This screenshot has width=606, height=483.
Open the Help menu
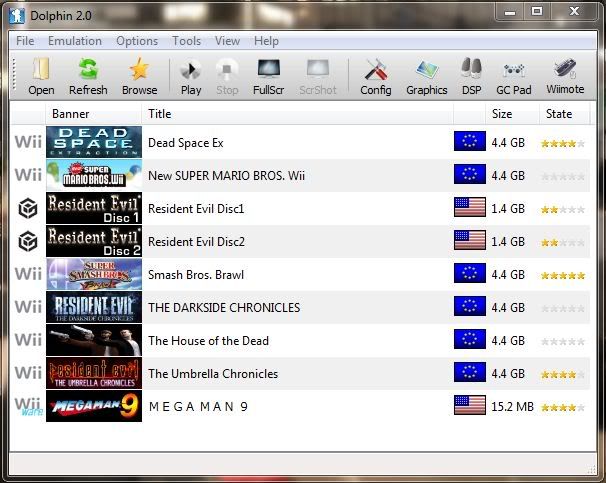(x=266, y=41)
